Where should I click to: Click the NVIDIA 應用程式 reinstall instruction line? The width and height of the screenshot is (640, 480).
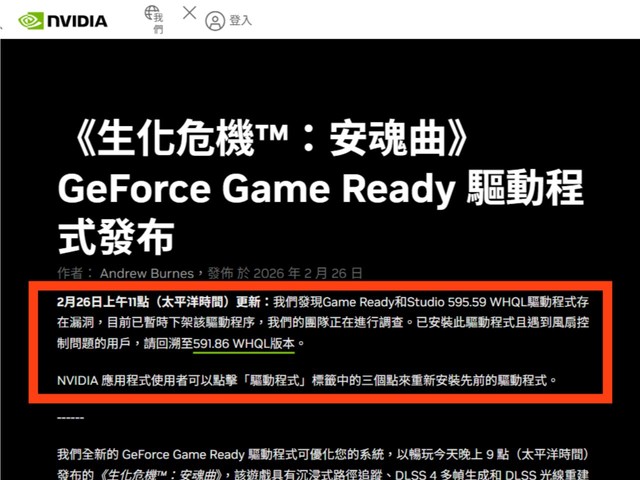tap(304, 381)
